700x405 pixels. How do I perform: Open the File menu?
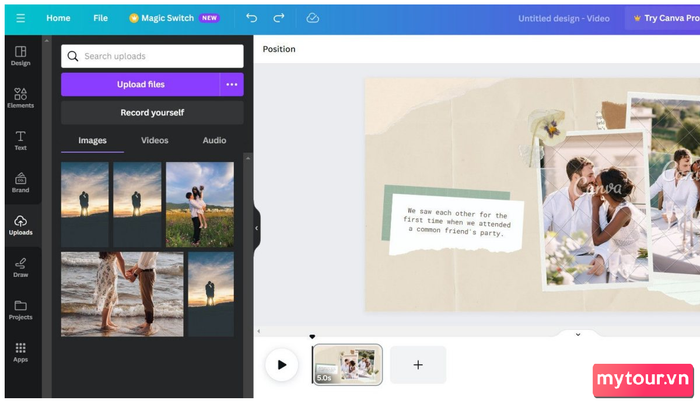pos(100,18)
